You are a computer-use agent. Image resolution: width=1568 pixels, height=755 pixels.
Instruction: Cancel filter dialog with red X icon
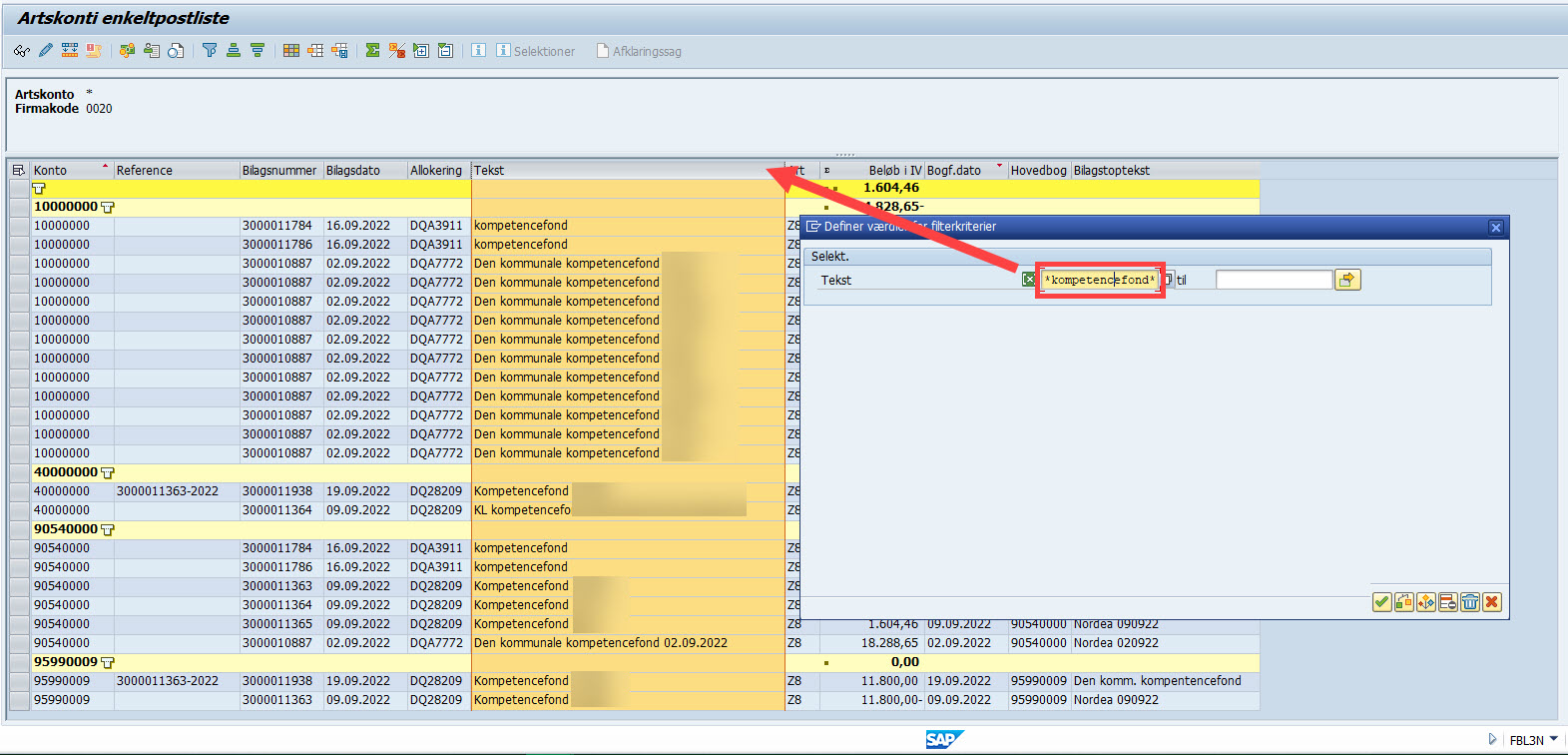pyautogui.click(x=1491, y=602)
